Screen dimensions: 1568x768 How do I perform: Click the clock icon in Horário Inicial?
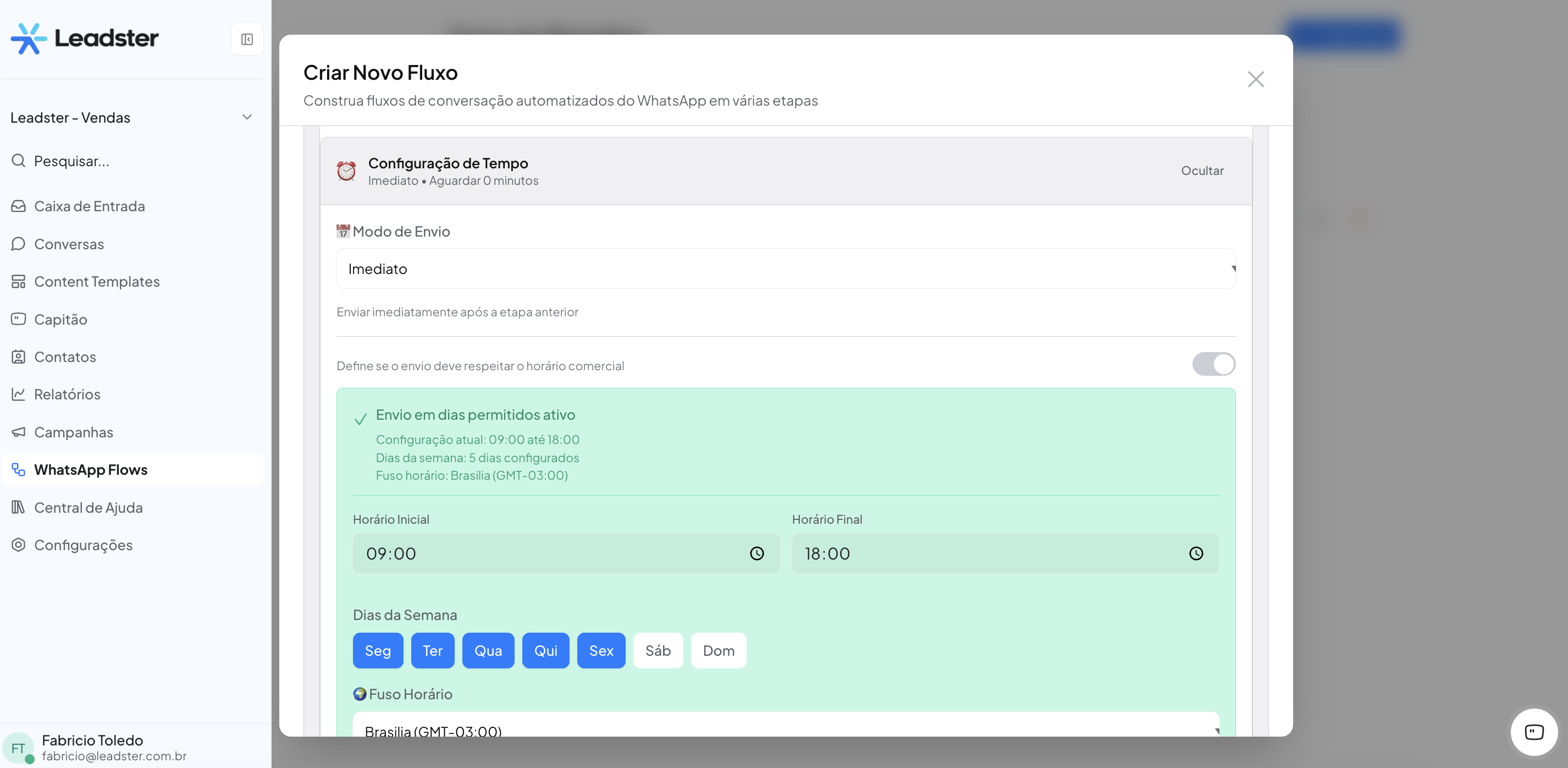pos(757,553)
